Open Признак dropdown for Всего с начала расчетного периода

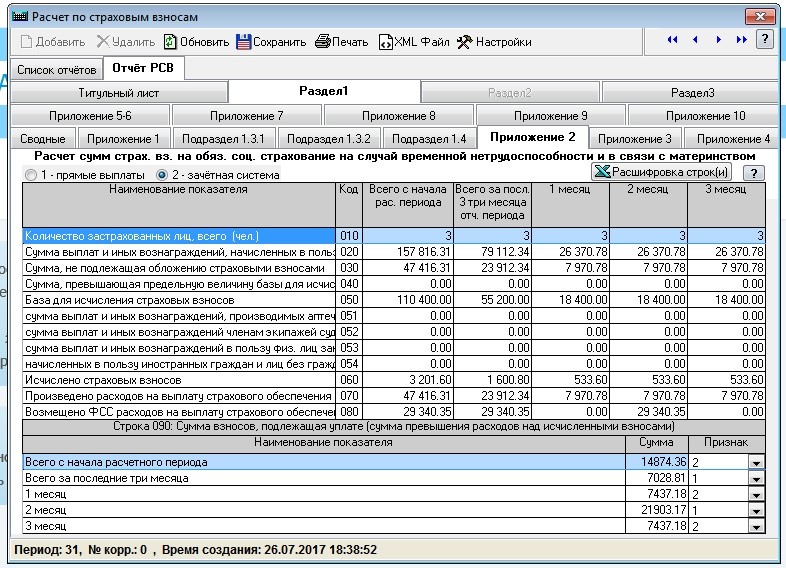tap(756, 463)
